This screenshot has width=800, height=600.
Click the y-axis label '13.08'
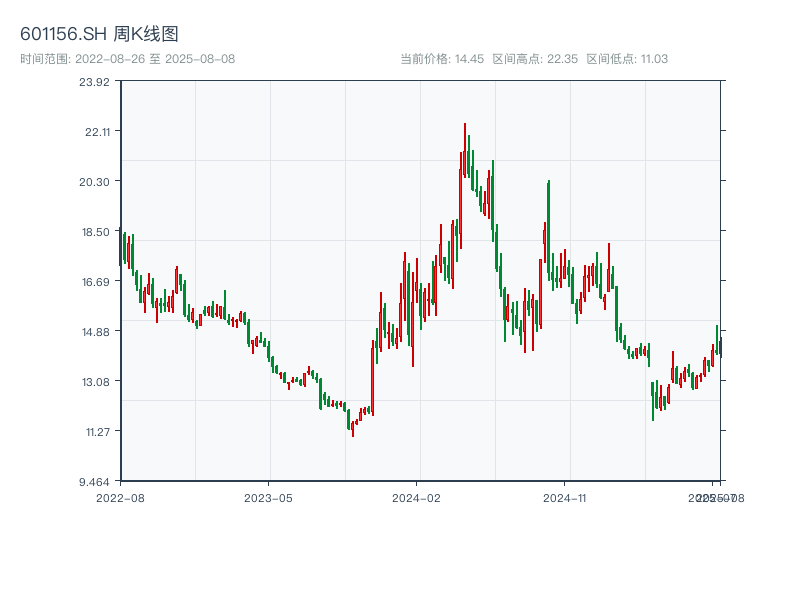[x=96, y=382]
